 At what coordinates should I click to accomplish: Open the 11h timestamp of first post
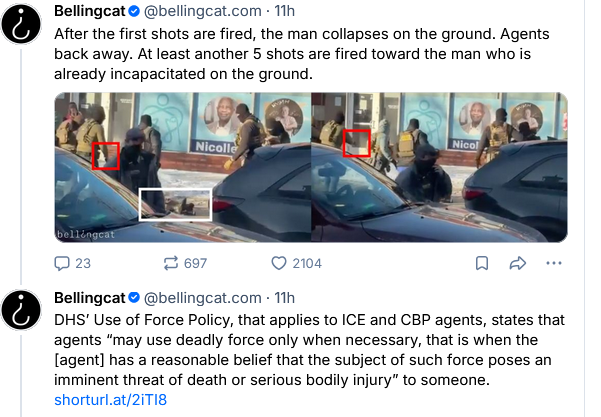(284, 11)
